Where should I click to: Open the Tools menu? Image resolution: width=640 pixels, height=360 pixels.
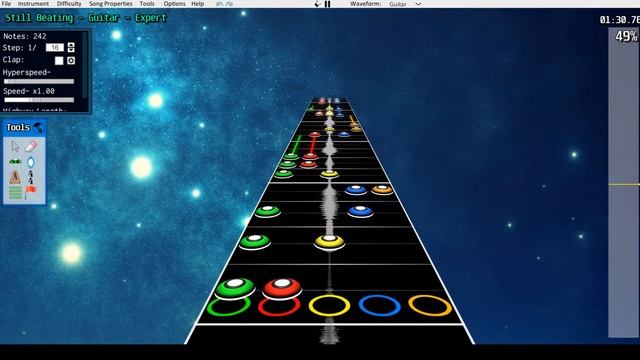coord(147,4)
